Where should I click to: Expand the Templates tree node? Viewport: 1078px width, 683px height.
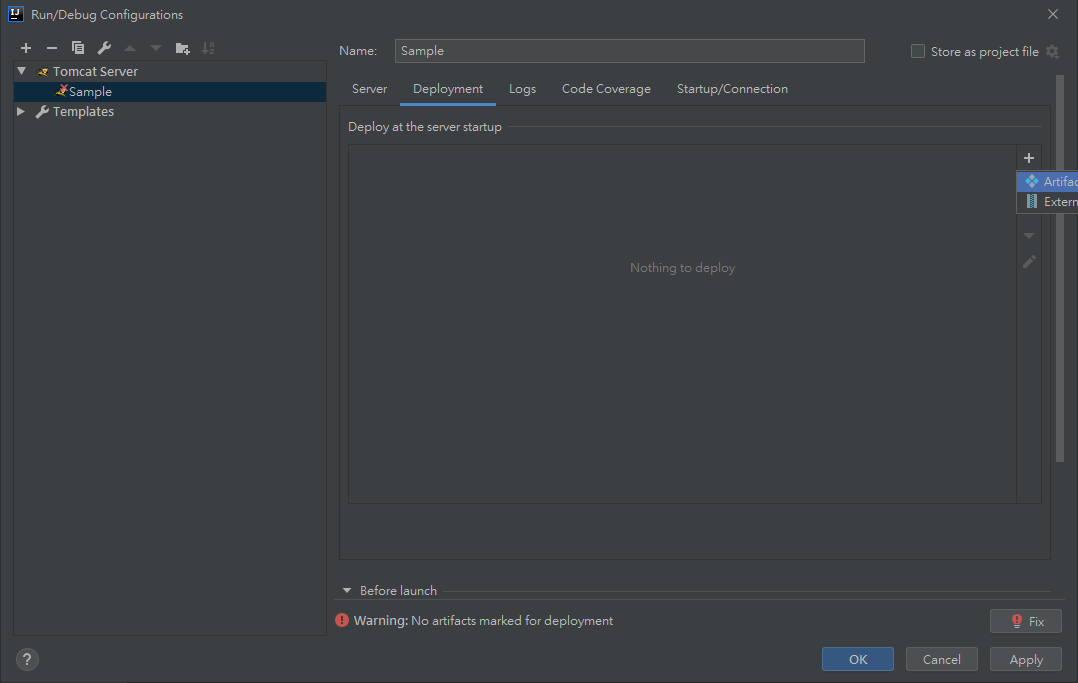[21, 111]
